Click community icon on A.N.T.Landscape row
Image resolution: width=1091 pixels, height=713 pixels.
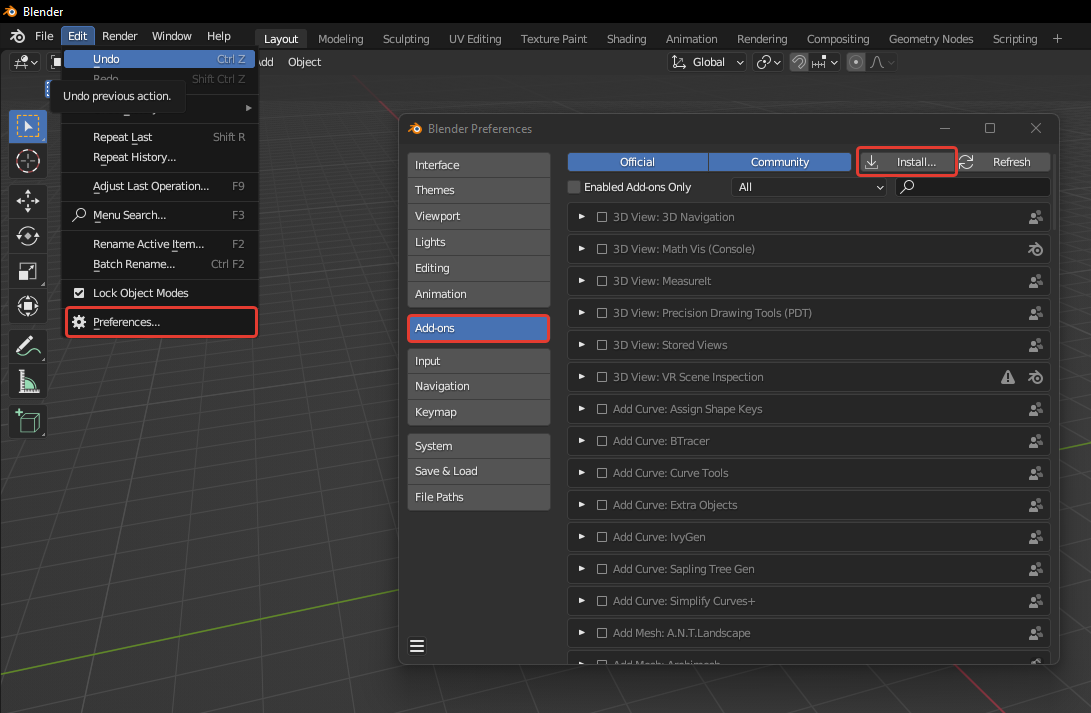[1035, 633]
